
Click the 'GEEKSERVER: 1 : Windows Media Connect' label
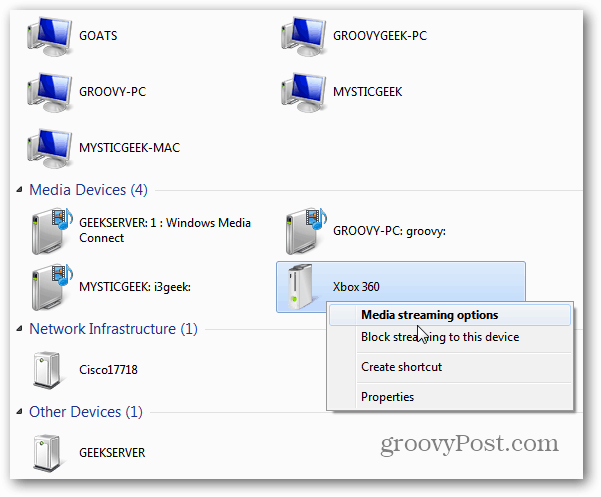pyautogui.click(x=165, y=230)
